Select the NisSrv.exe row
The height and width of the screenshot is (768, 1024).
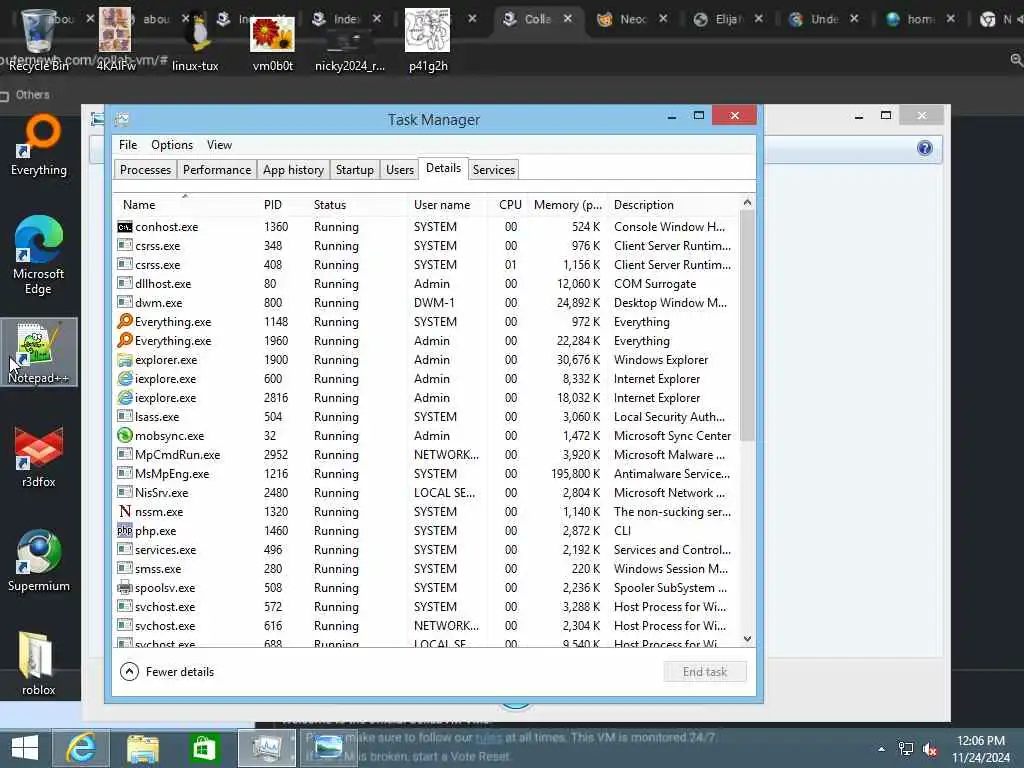pos(427,492)
